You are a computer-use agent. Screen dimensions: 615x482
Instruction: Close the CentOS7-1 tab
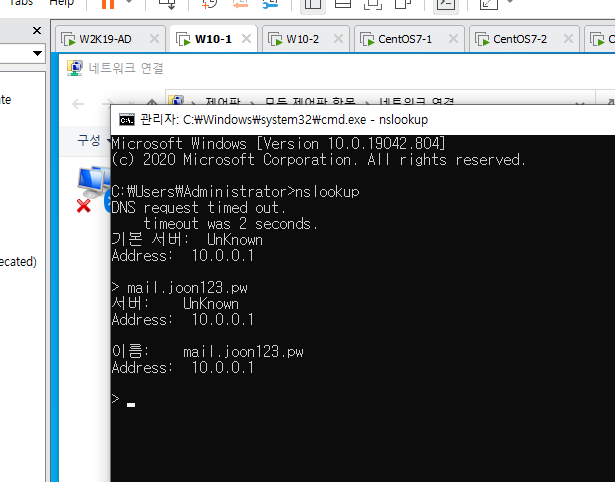[453, 39]
